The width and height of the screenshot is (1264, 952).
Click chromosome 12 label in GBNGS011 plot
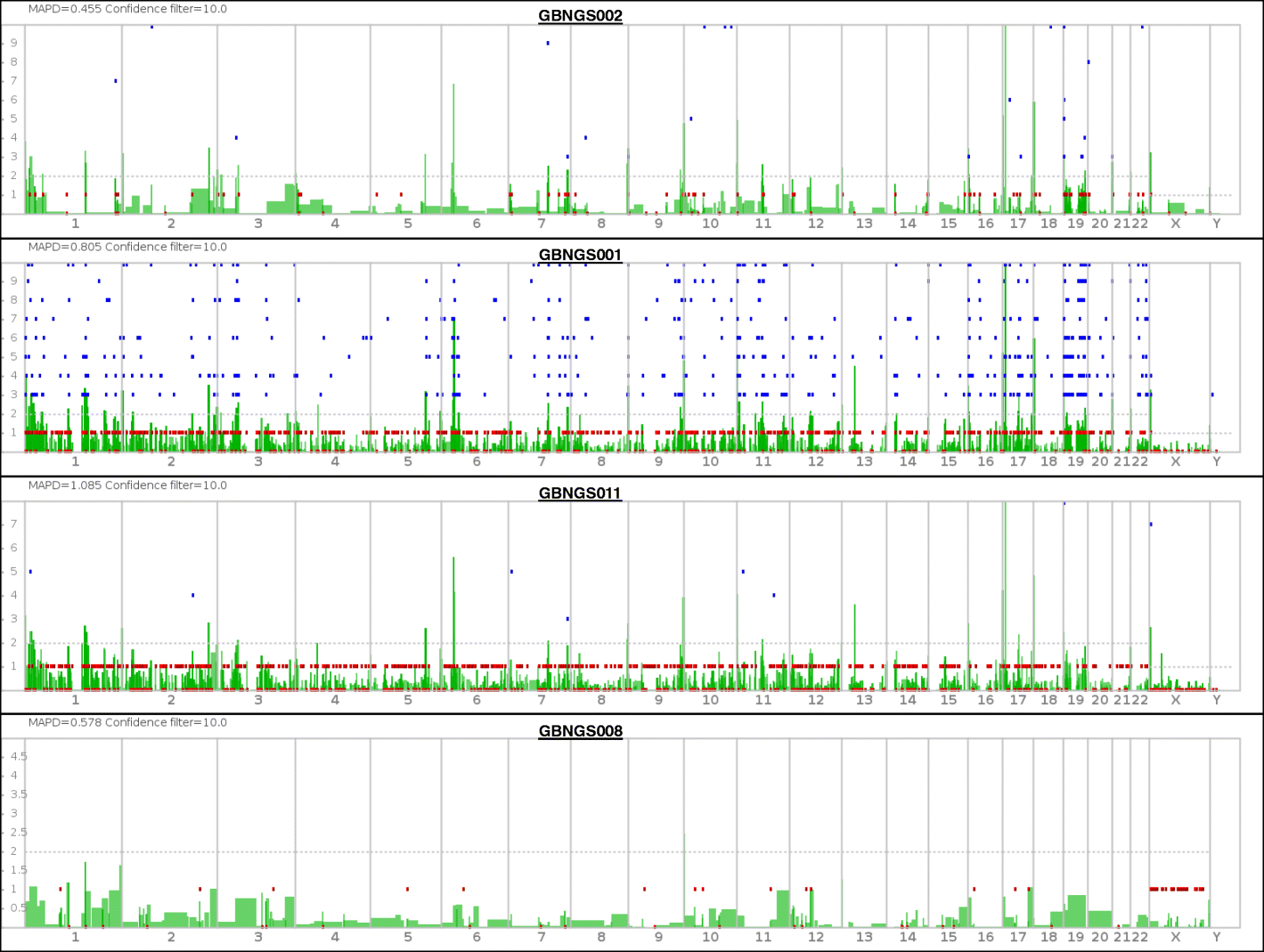click(x=816, y=700)
